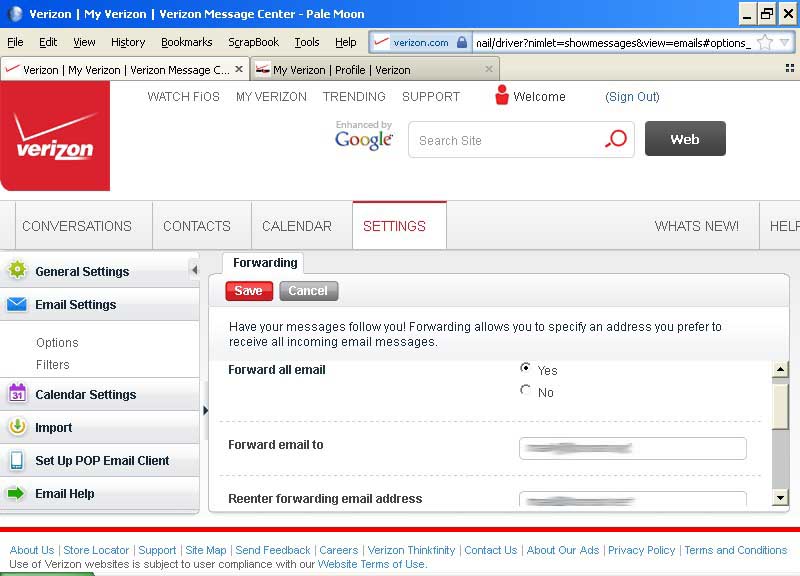Click the Web search button
This screenshot has height=576, width=800.
[685, 139]
